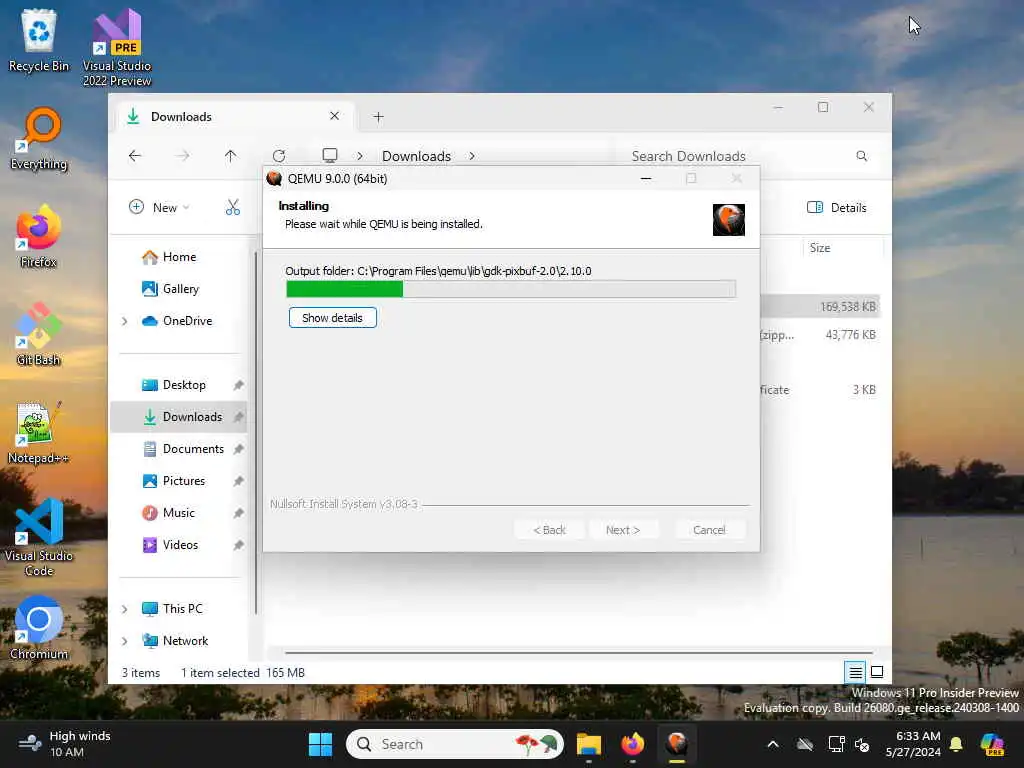The height and width of the screenshot is (768, 1024).
Task: Click the 169,538 KB file size
Action: (x=848, y=307)
